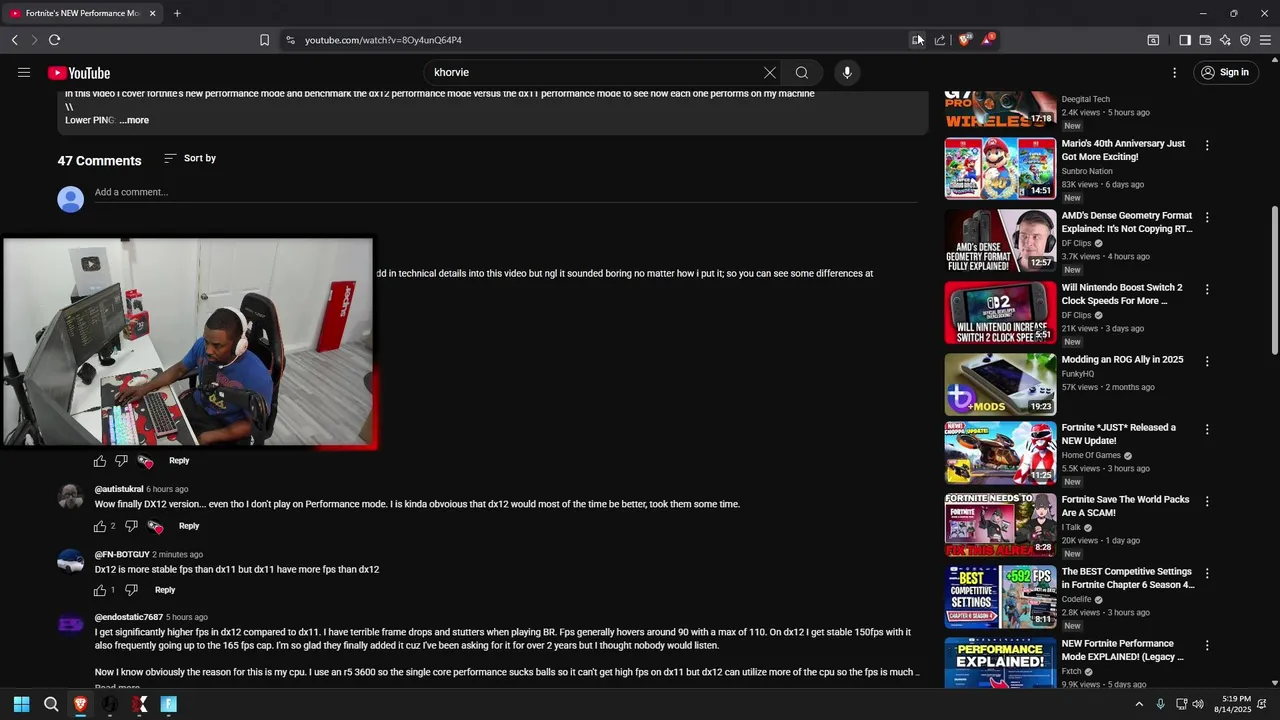Open the system tray microphone icon
The height and width of the screenshot is (720, 1280).
(x=1160, y=704)
